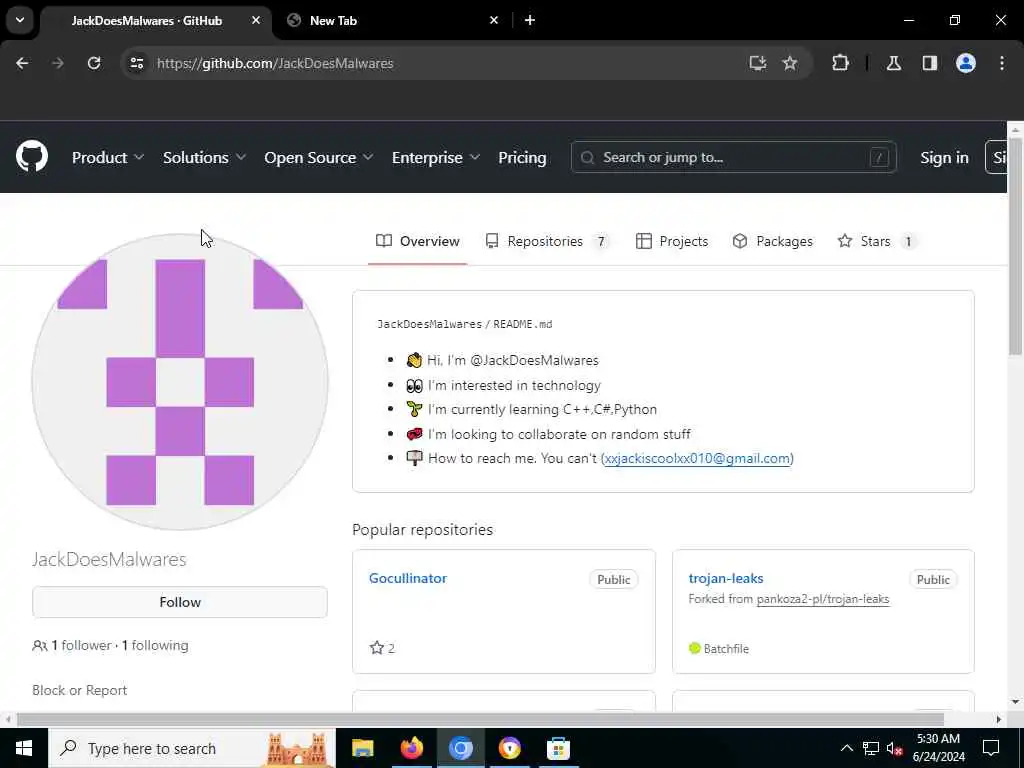The width and height of the screenshot is (1024, 768).
Task: Open the Extensions puzzle icon
Action: tap(840, 63)
